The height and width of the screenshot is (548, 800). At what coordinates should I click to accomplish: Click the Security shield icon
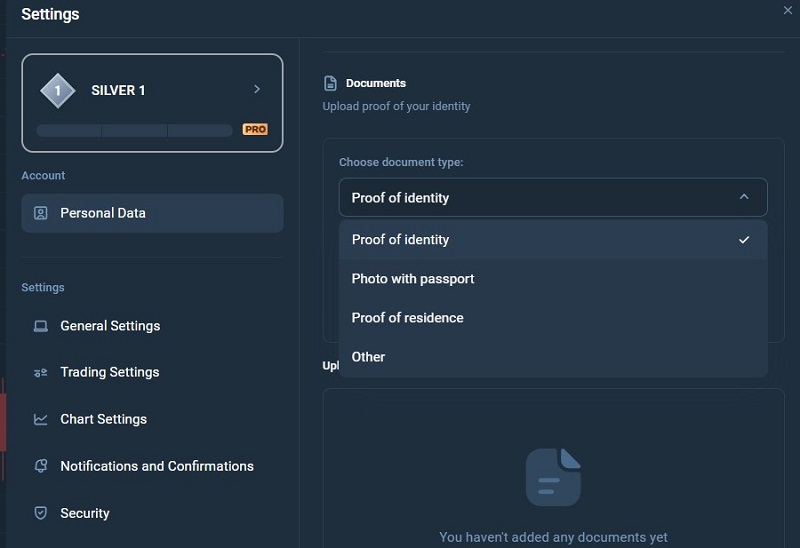click(x=40, y=513)
